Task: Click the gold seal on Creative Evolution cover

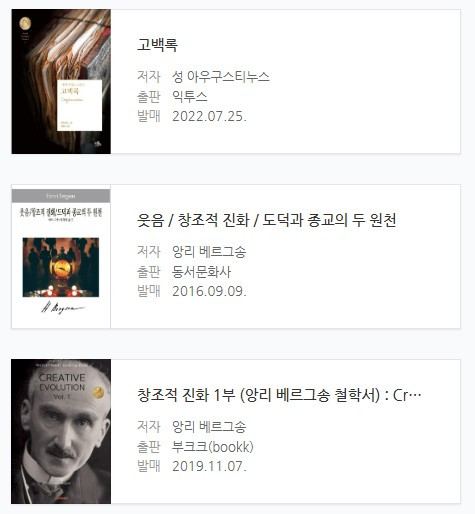Action: (x=98, y=392)
